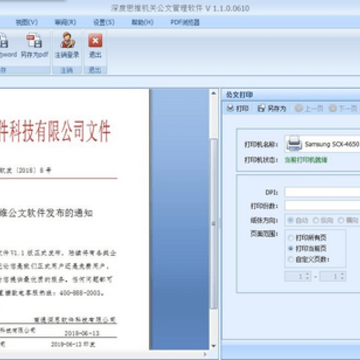Open the PDF浏览器 menu tab

tap(185, 22)
